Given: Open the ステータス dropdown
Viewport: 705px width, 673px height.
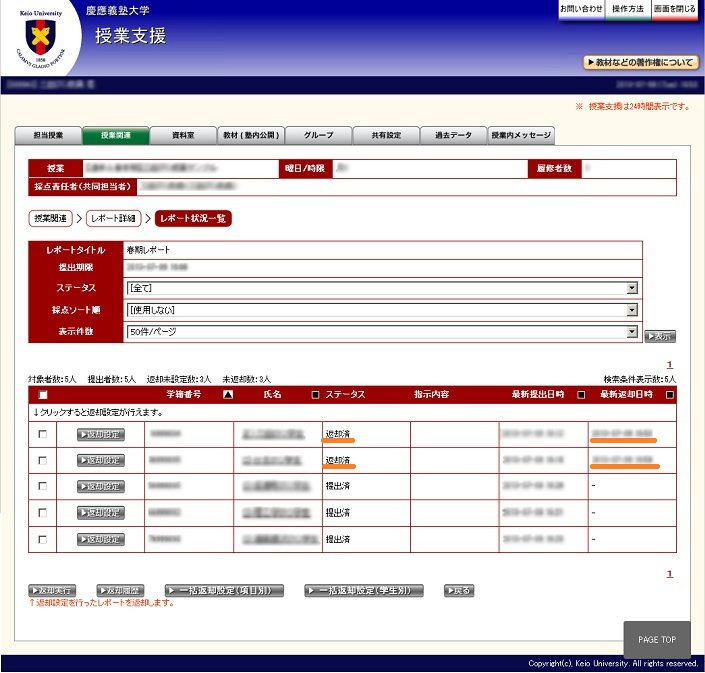Looking at the screenshot, I should point(381,288).
